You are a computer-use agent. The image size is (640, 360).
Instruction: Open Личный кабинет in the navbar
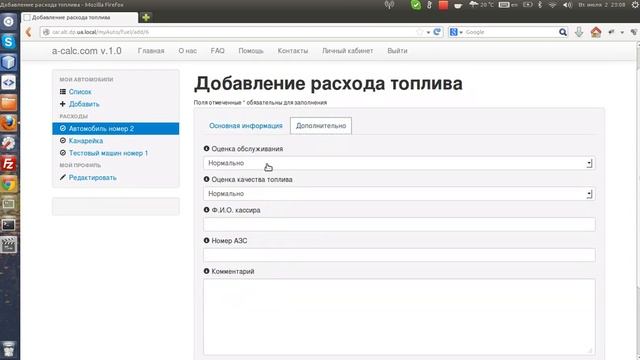[x=348, y=51]
